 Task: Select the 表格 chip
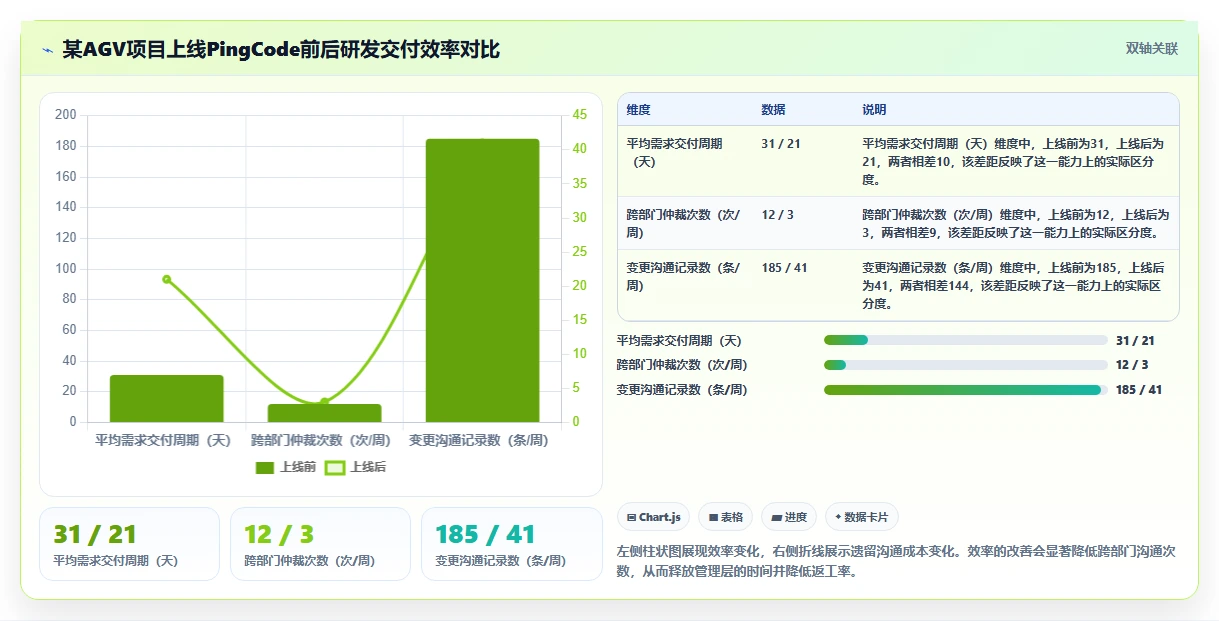(725, 517)
